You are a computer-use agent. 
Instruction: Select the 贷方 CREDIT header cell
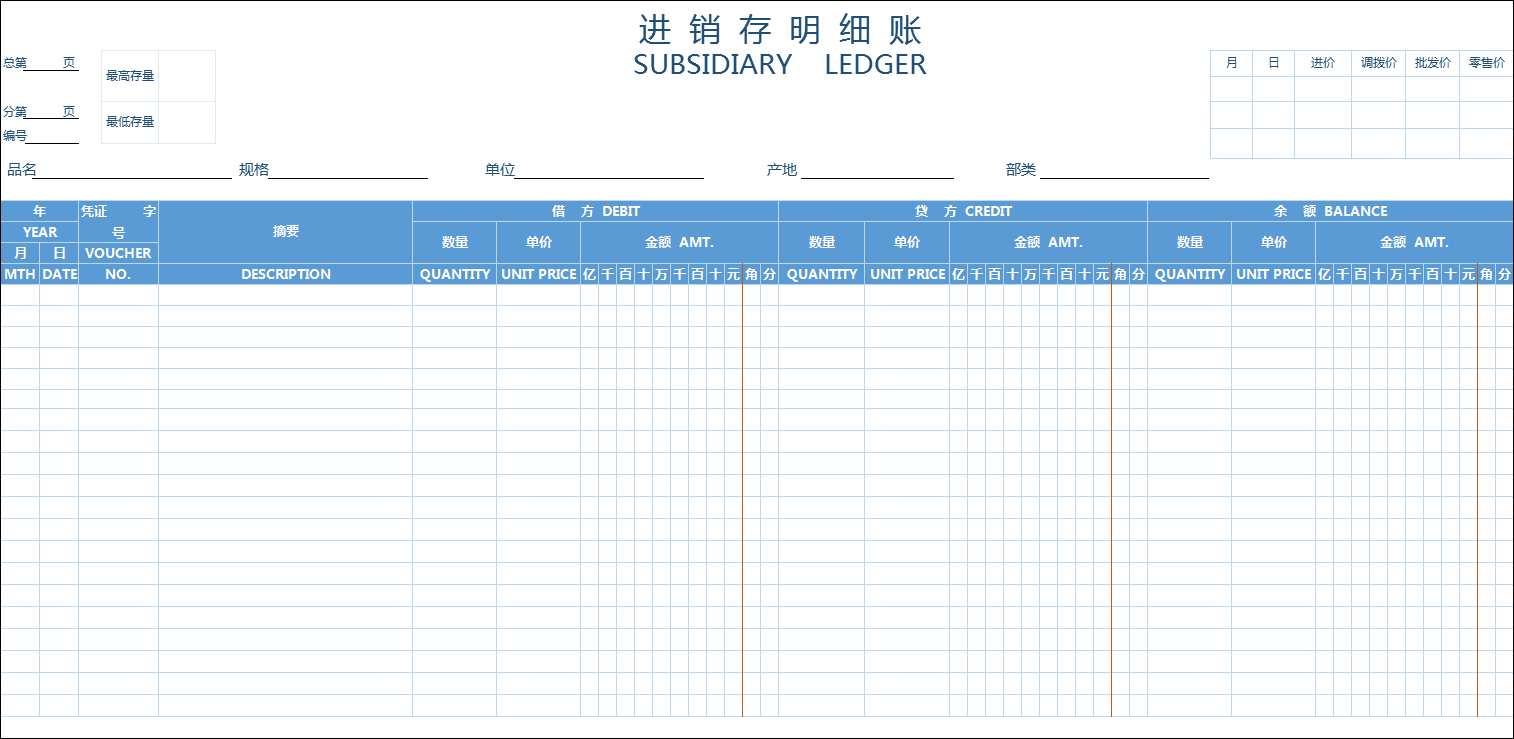[x=963, y=210]
